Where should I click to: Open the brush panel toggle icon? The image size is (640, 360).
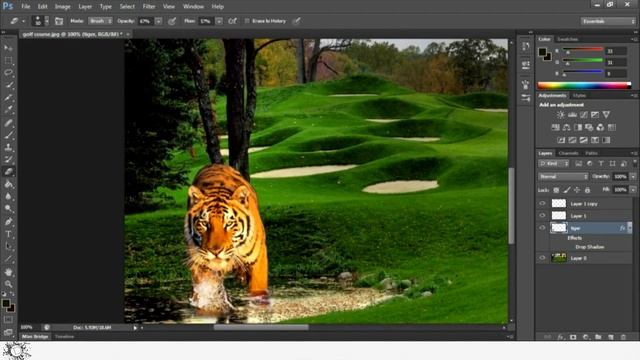click(x=59, y=21)
